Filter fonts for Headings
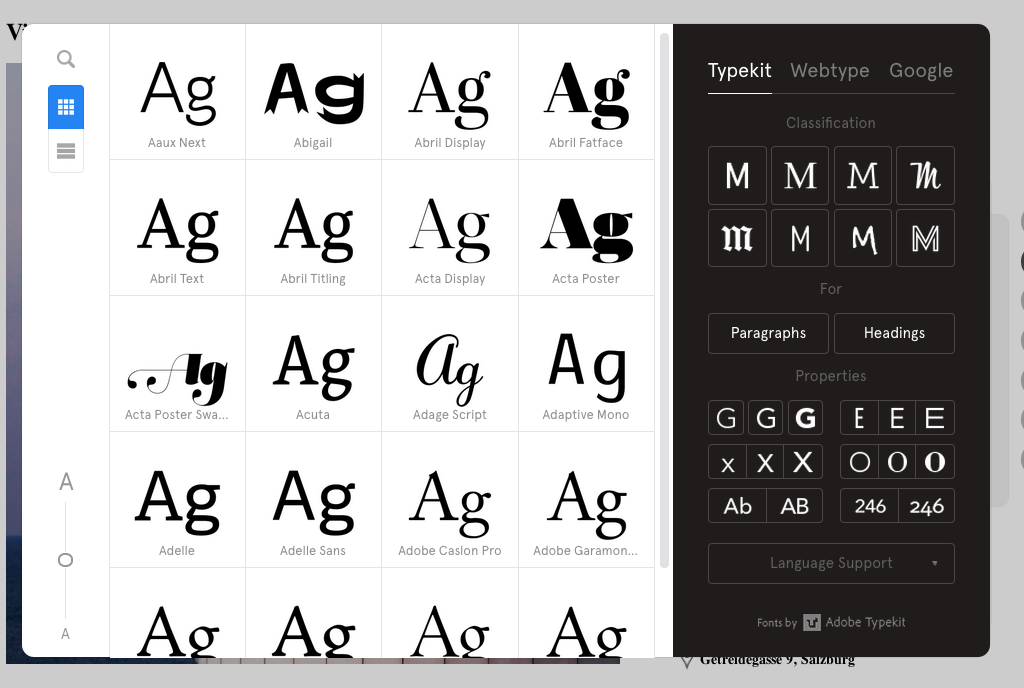 894,334
